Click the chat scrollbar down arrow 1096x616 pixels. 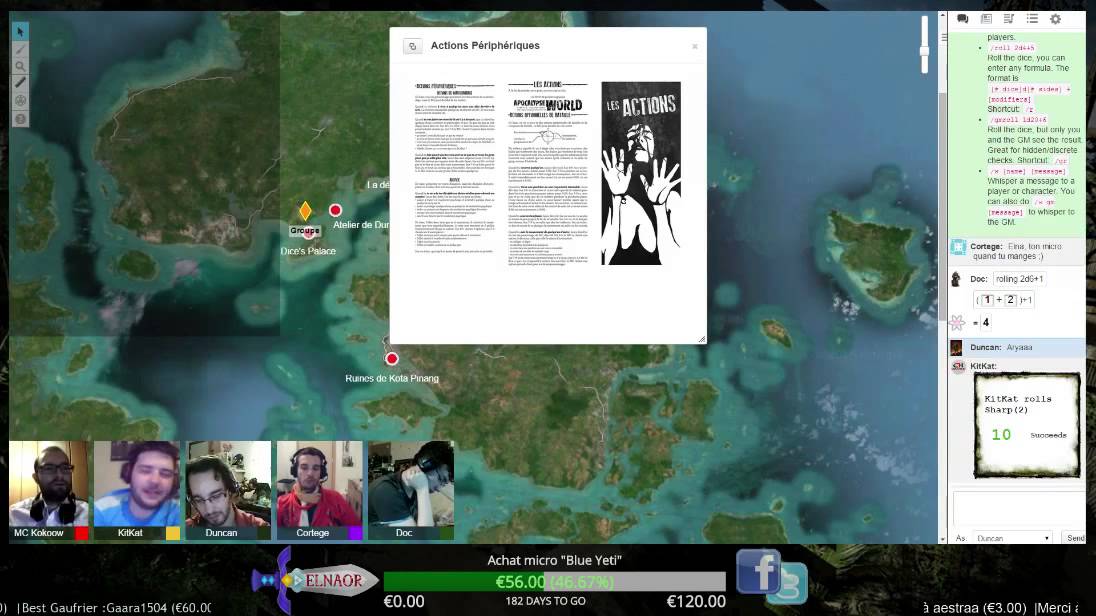click(x=943, y=539)
